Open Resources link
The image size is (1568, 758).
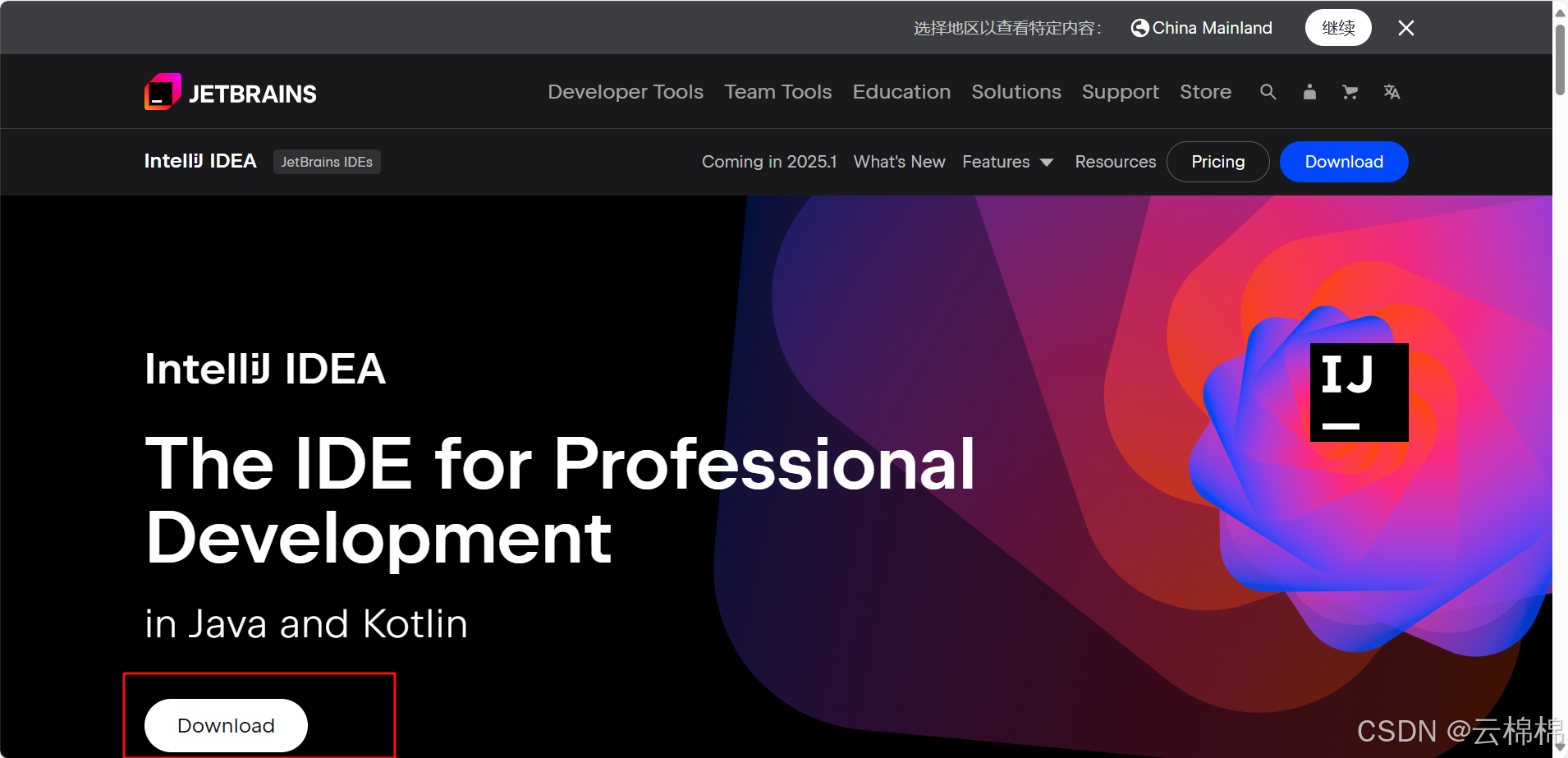pos(1116,162)
